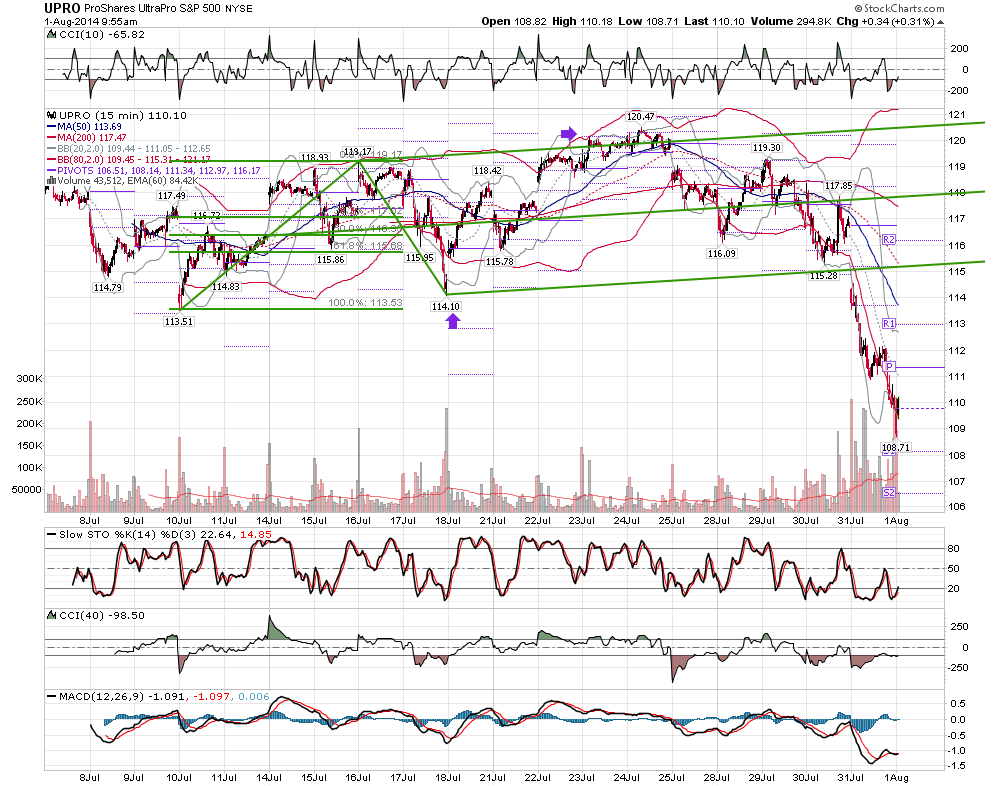1000x786 pixels.
Task: Click the CCI(10) indicator panel icon
Action: coord(52,34)
